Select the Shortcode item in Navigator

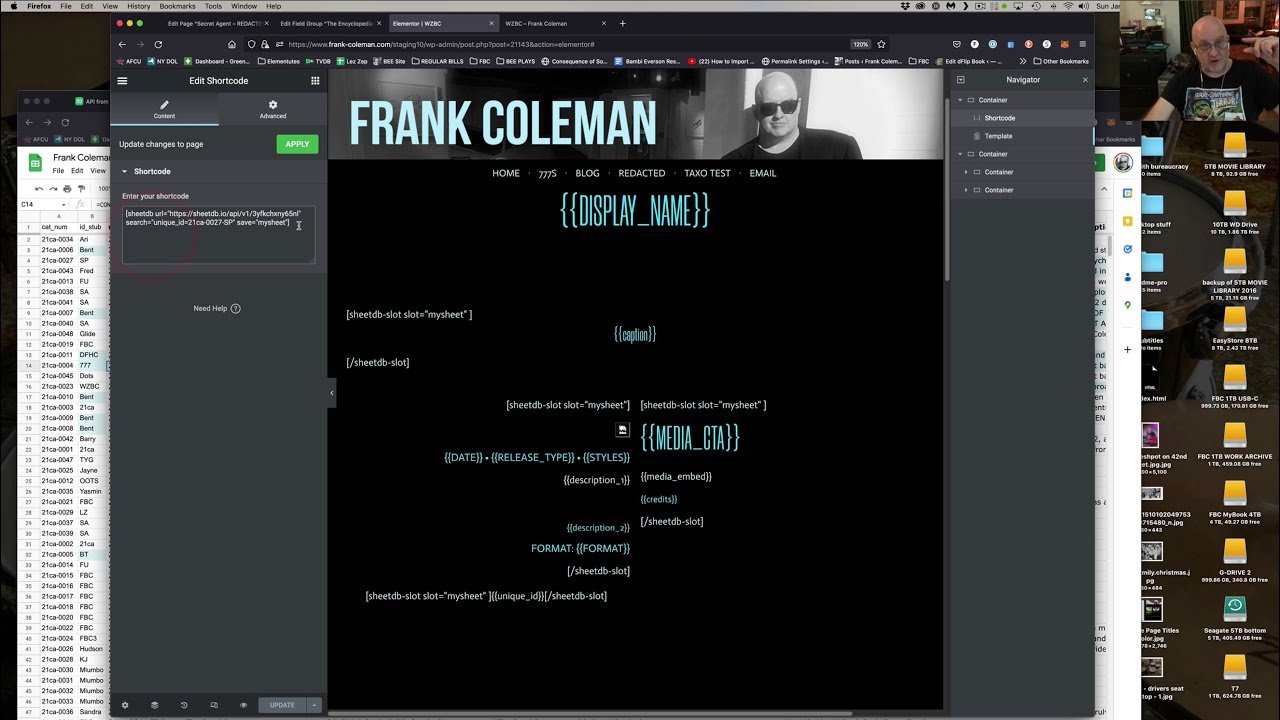1000,118
